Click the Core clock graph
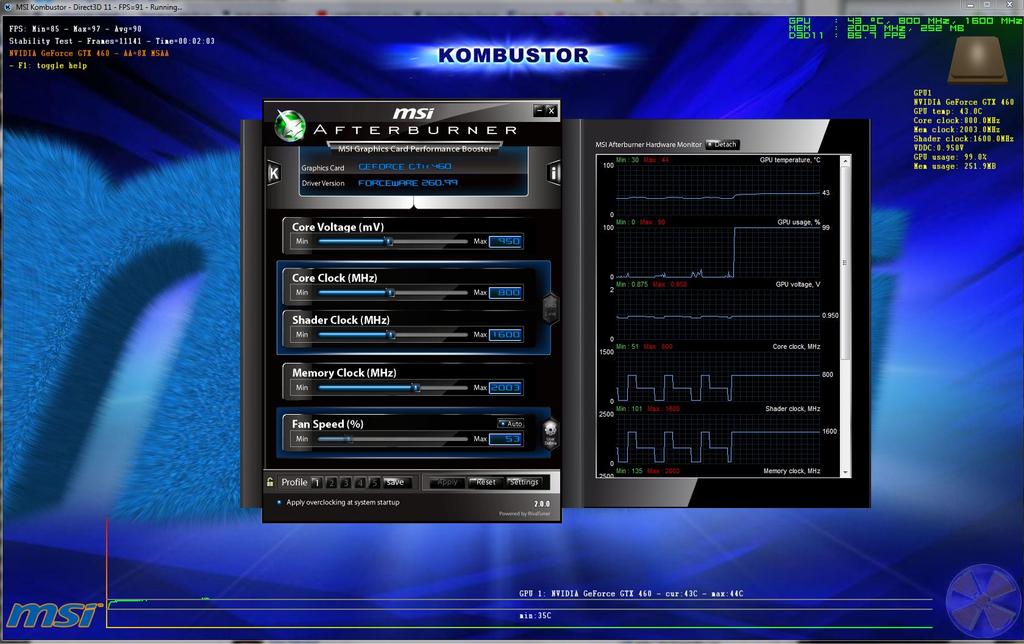1024x644 pixels. coord(718,377)
